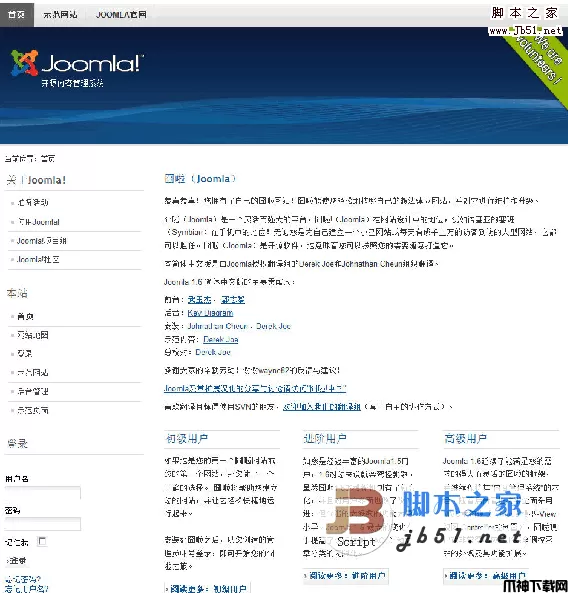Image resolution: width=568 pixels, height=593 pixels.
Task: Open the 初级用户 article heading
Action: tap(187, 439)
